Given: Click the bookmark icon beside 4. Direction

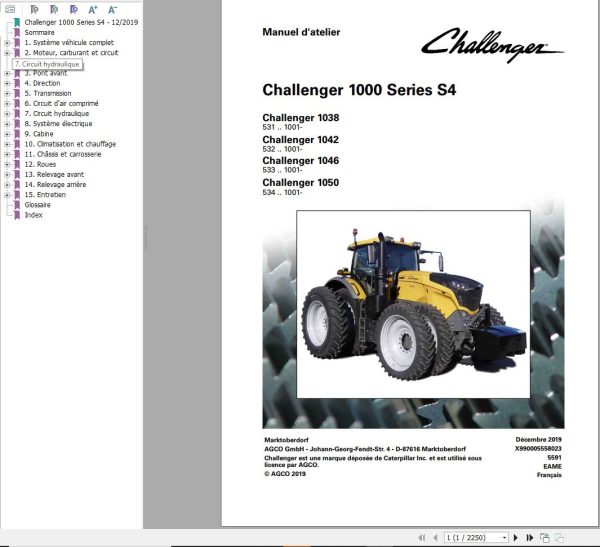Looking at the screenshot, I should [17, 83].
